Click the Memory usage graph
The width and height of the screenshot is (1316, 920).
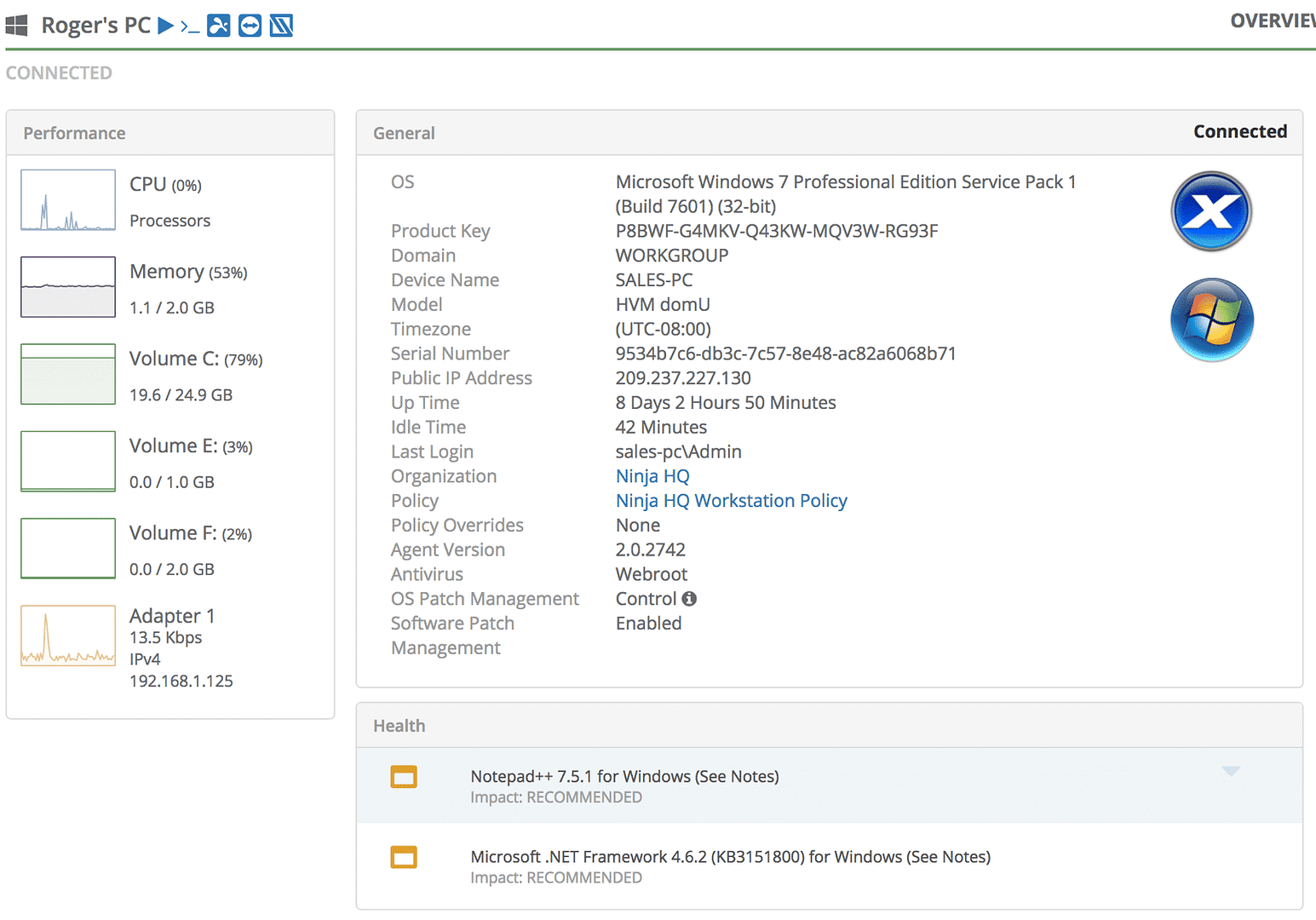click(x=67, y=287)
